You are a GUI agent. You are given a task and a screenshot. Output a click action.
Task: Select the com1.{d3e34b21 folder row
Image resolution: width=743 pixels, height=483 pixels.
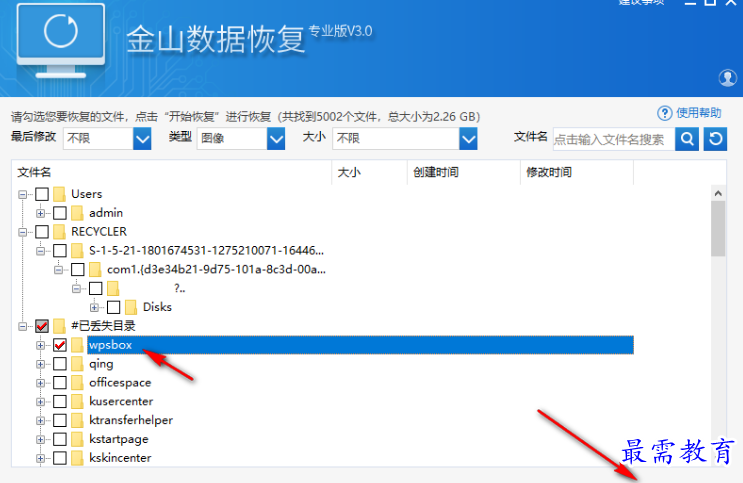[x=216, y=269]
